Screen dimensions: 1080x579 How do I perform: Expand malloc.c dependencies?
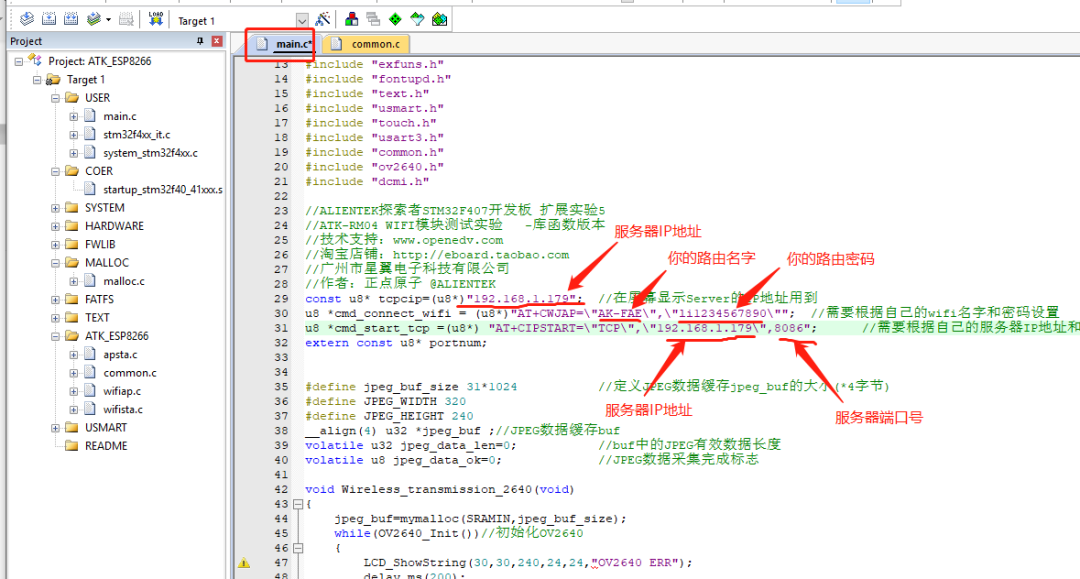click(74, 281)
